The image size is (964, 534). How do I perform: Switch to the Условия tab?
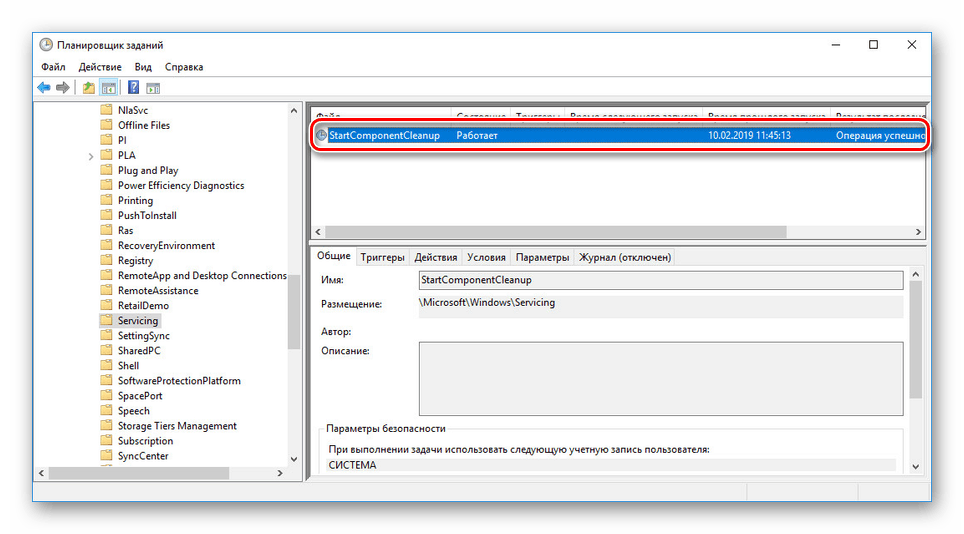486,257
